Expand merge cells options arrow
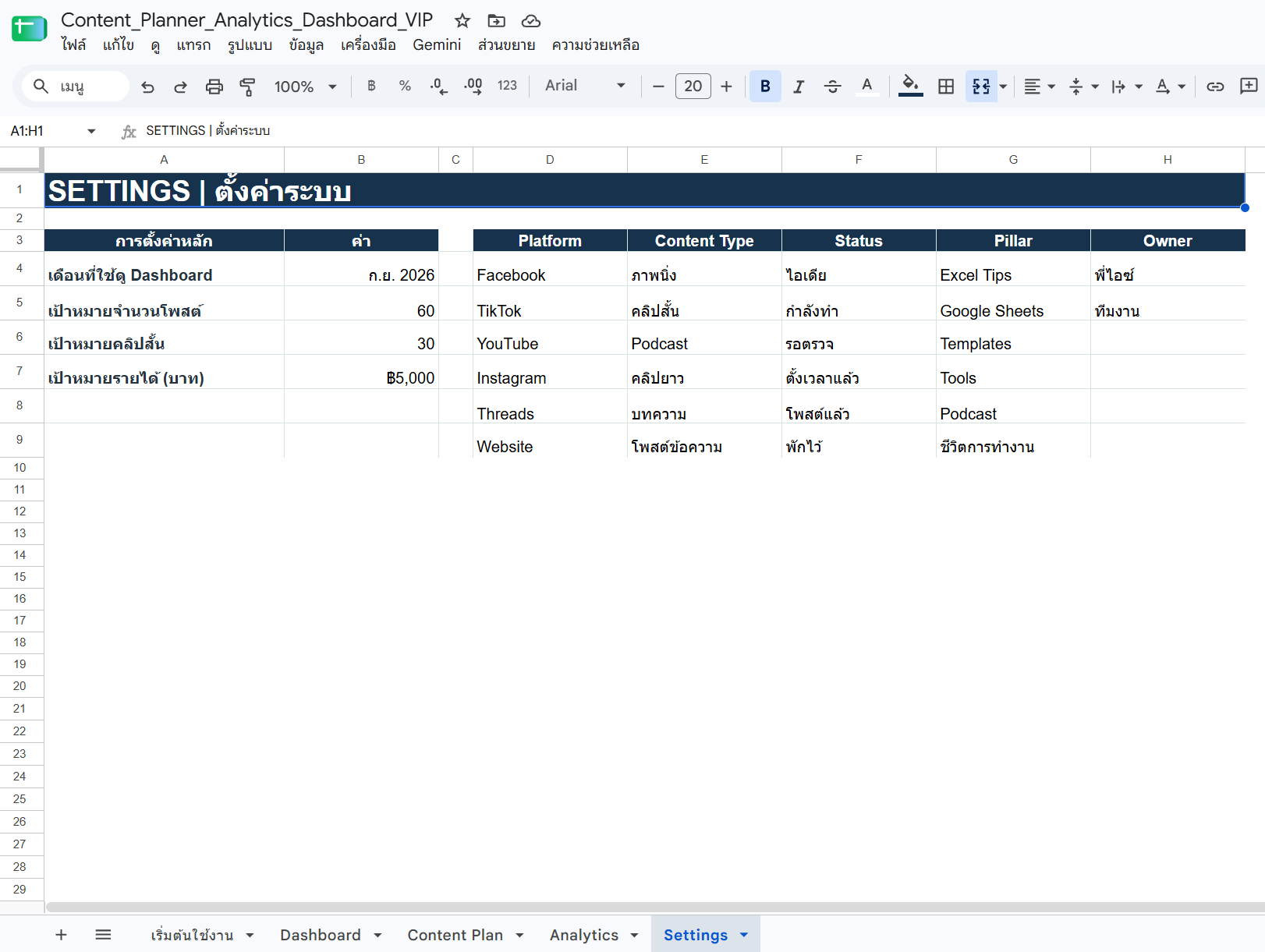The image size is (1265, 952). [x=1004, y=87]
